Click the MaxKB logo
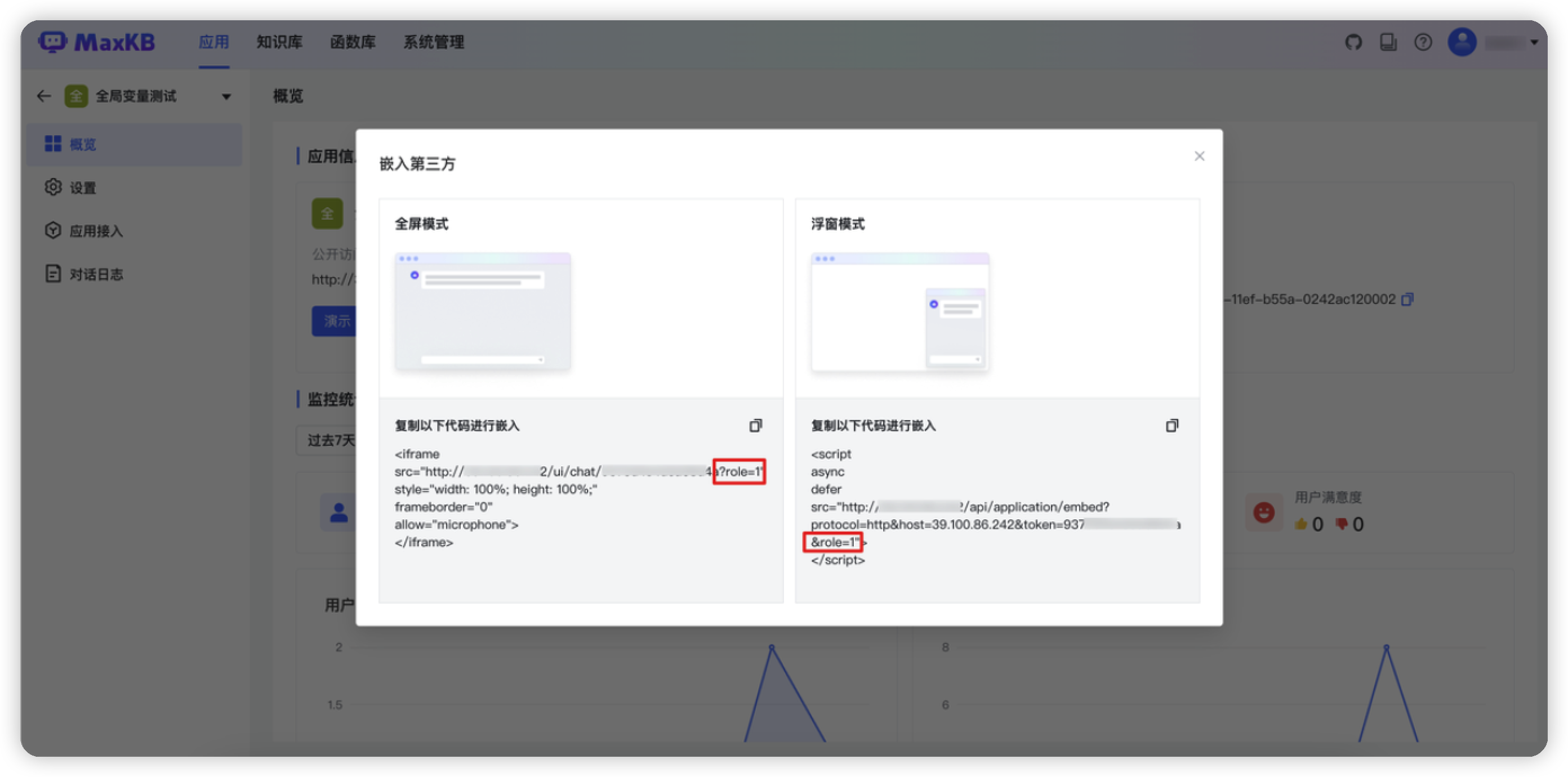The width and height of the screenshot is (1568, 777). [97, 42]
